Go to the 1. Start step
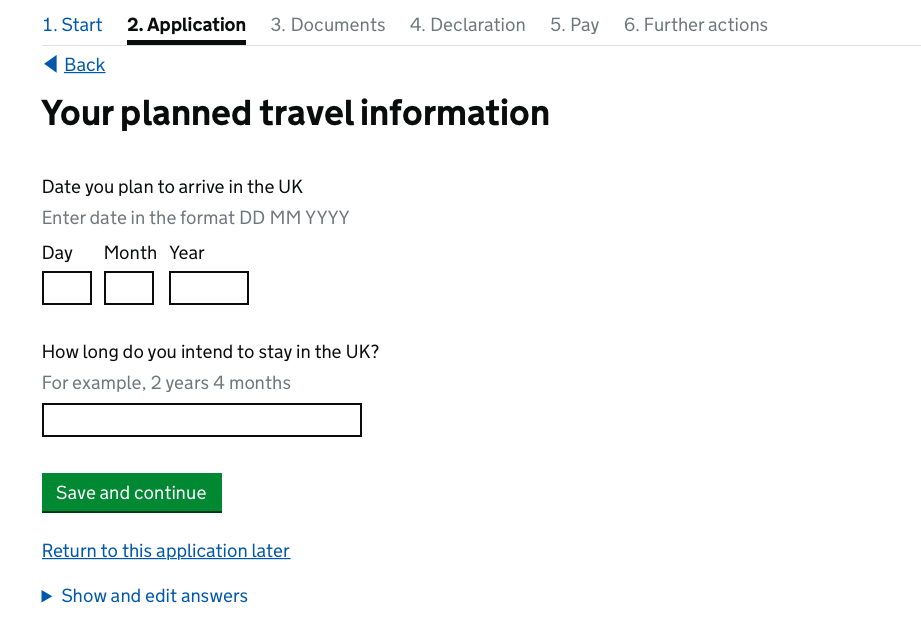This screenshot has height=626, width=921. point(72,25)
